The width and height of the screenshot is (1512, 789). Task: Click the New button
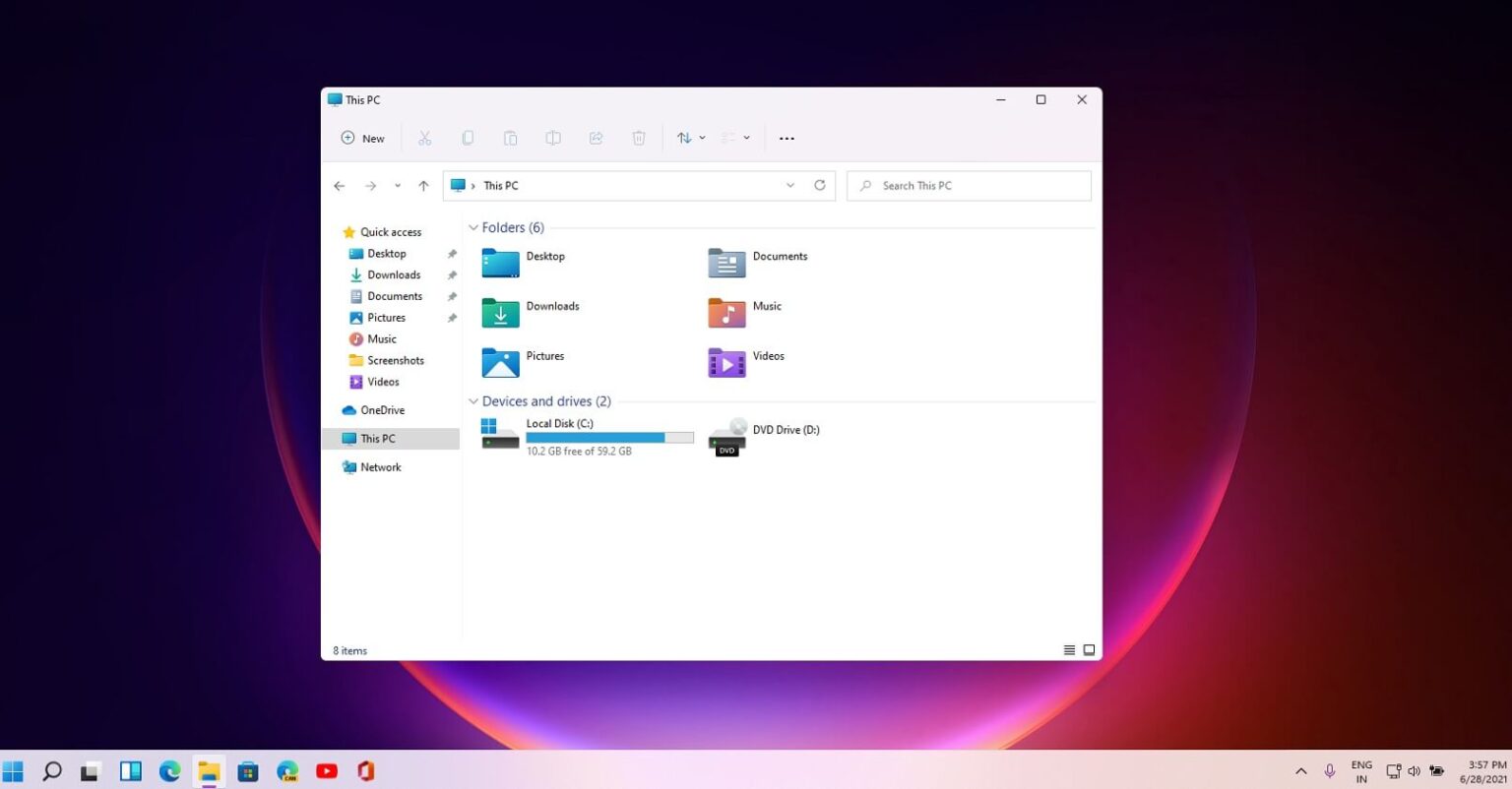pos(362,138)
